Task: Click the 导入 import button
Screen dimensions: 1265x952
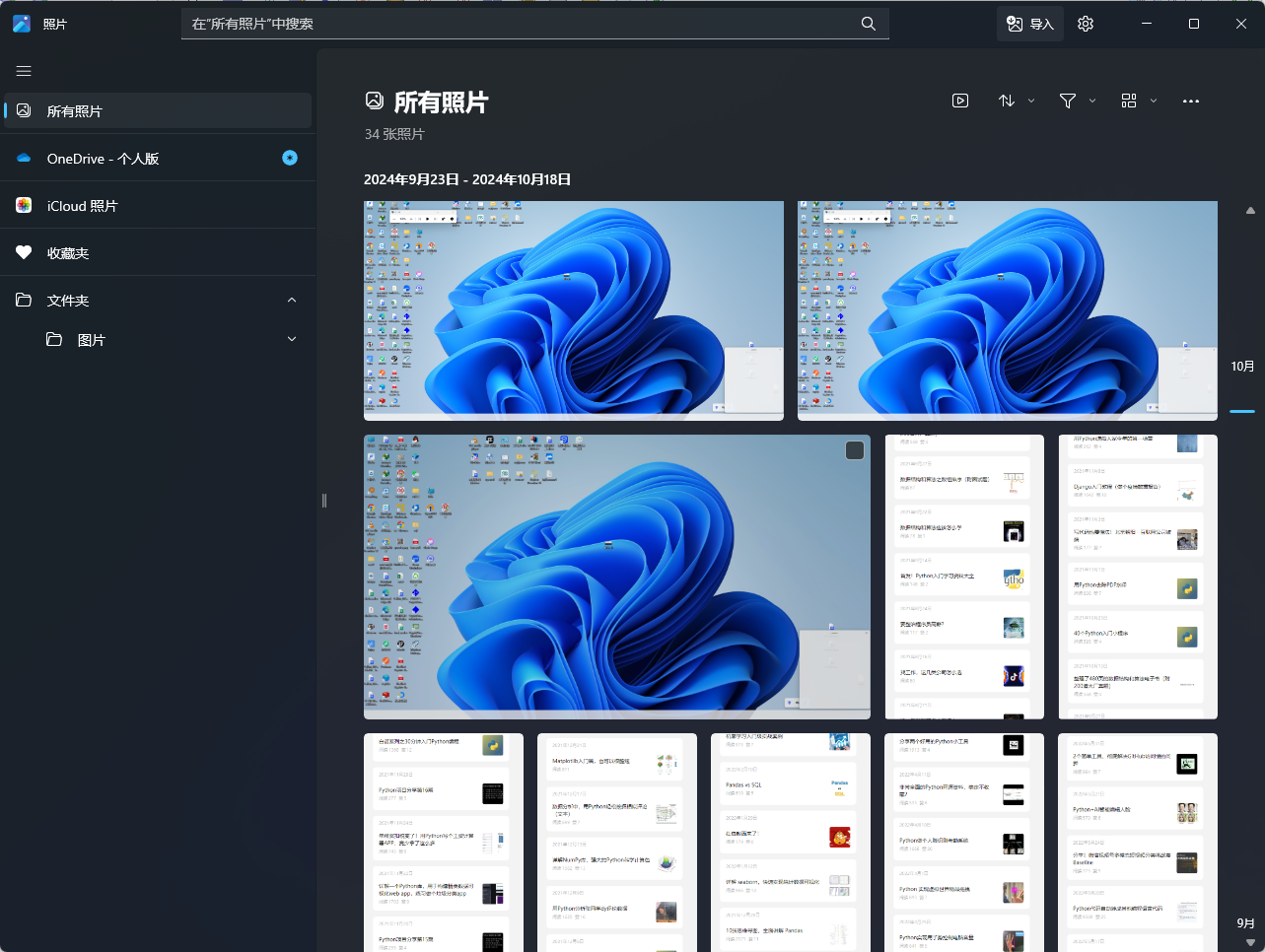Action: (1029, 24)
